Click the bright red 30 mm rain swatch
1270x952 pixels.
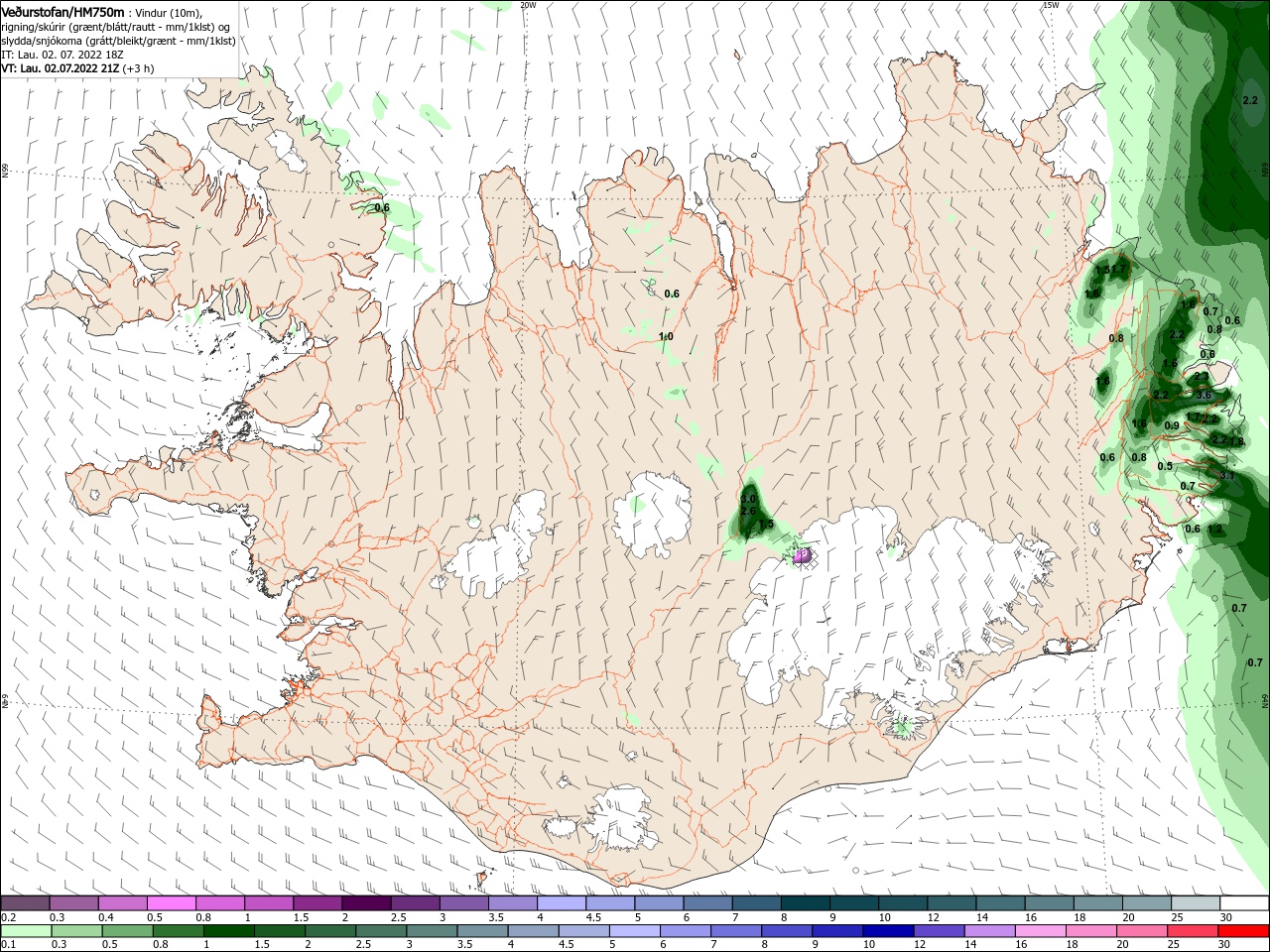(1243, 931)
